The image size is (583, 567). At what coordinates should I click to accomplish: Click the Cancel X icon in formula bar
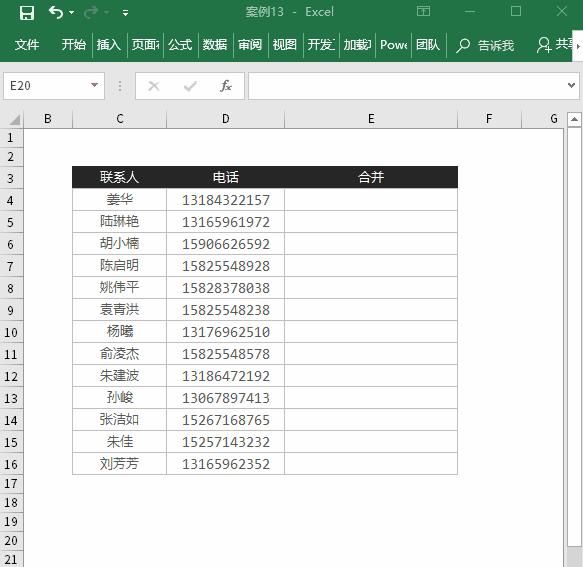pos(154,86)
